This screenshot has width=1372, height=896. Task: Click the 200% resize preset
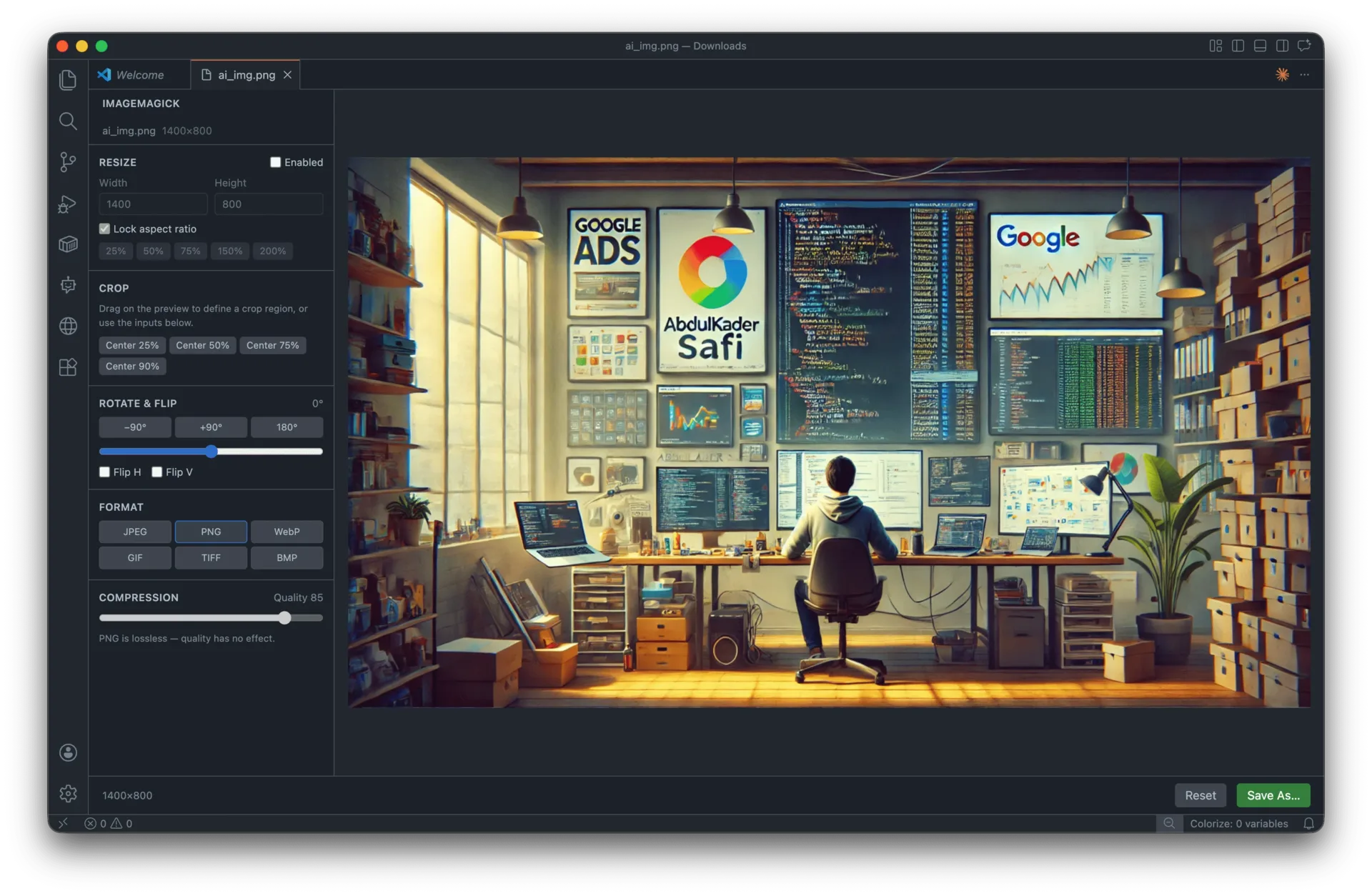[272, 251]
